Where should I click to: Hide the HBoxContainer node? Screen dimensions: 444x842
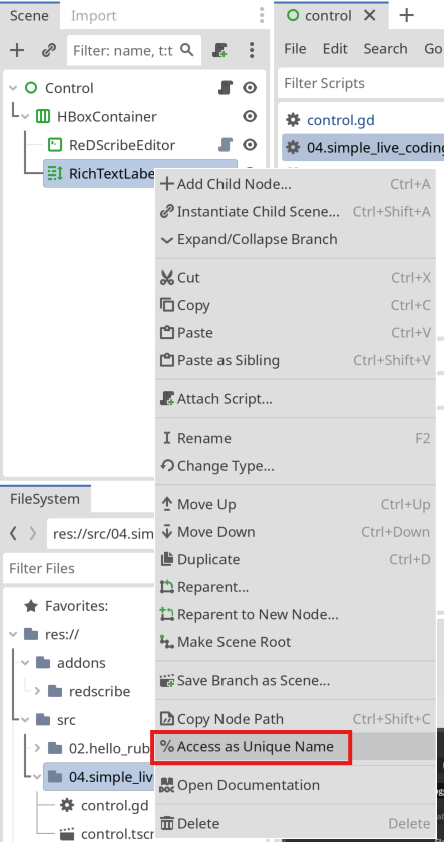click(250, 116)
